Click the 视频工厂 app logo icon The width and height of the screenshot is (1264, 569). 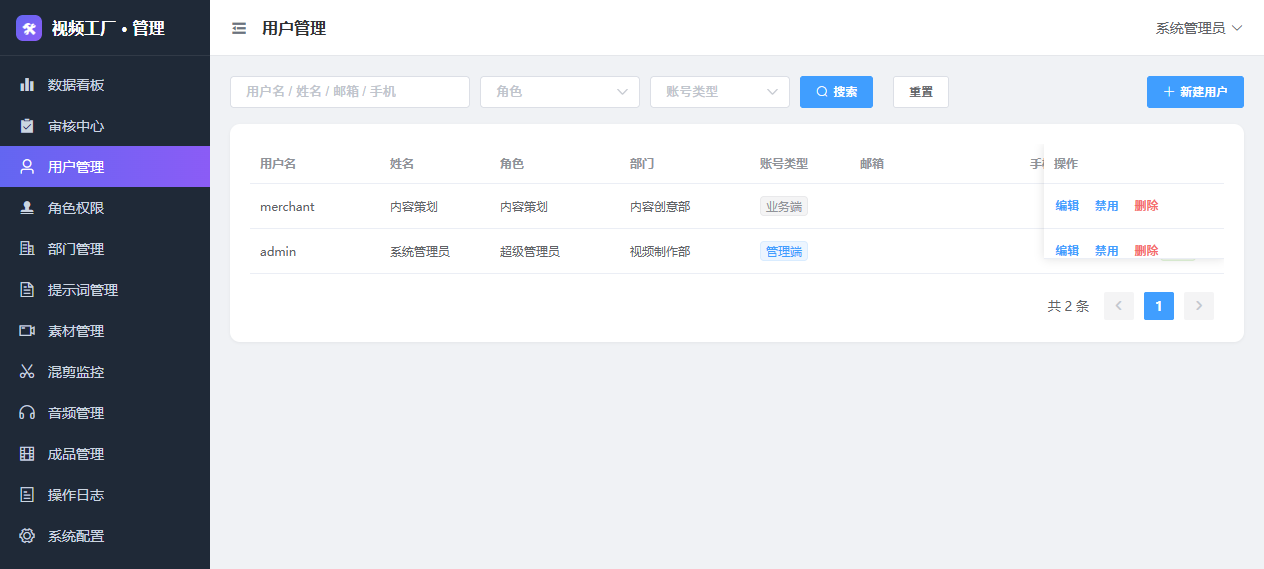coord(29,28)
